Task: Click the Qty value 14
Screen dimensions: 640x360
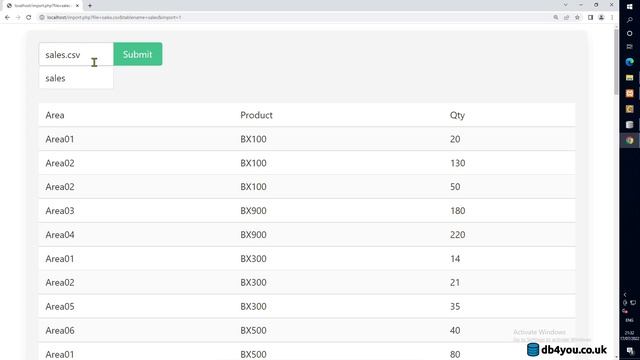Action: tap(455, 259)
